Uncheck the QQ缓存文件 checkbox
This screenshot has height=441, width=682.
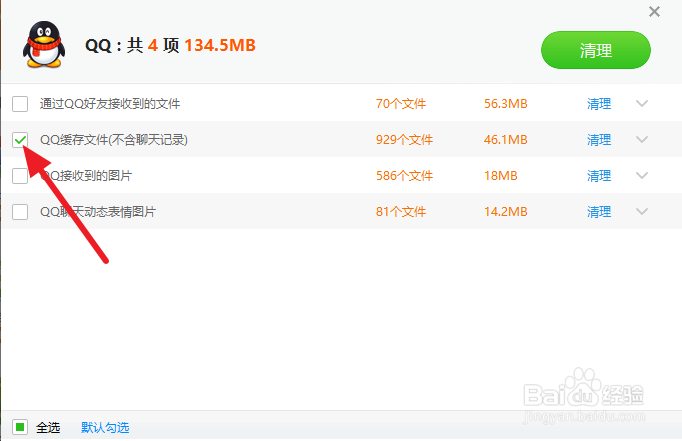pos(20,140)
